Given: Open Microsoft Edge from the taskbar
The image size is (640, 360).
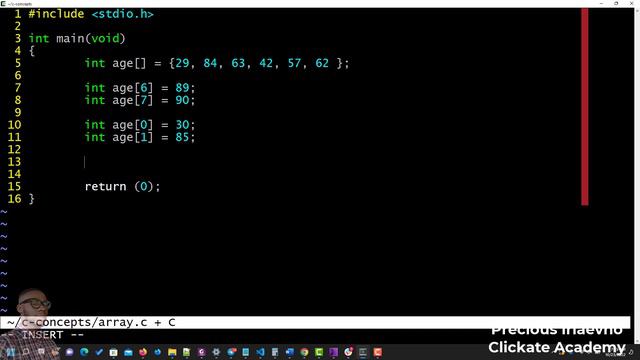Looking at the screenshot, I should [84, 352].
